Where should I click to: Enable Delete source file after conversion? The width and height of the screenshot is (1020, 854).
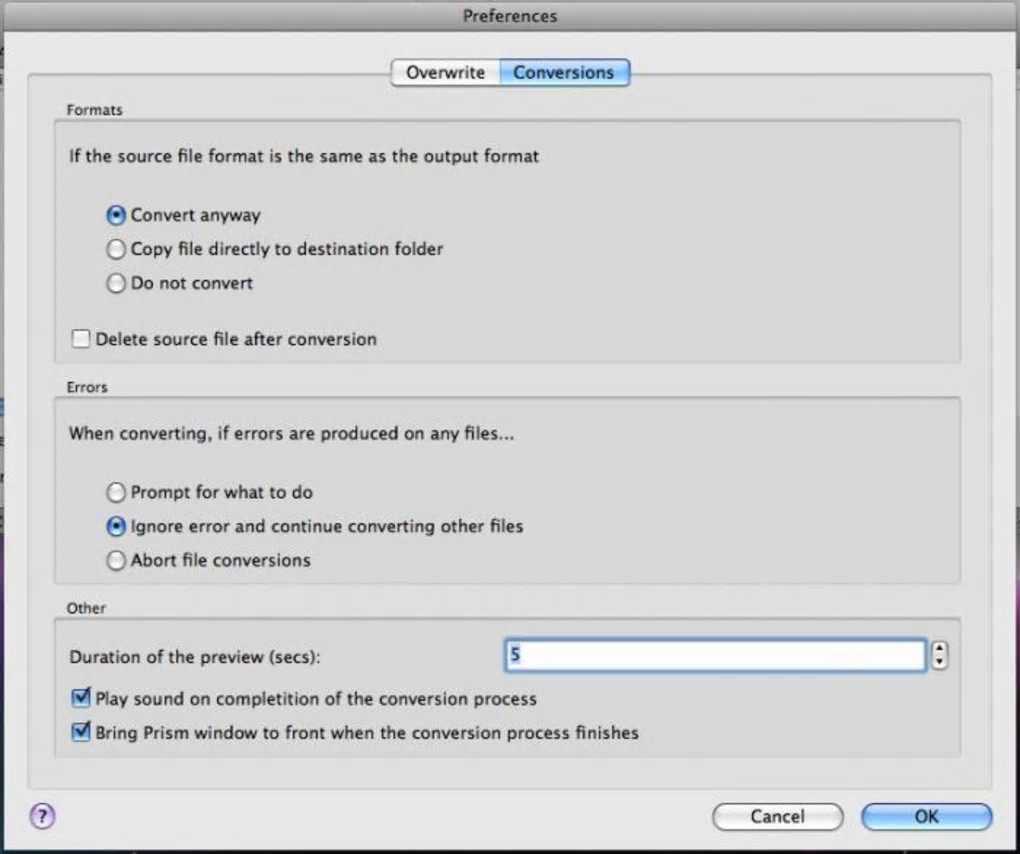81,339
